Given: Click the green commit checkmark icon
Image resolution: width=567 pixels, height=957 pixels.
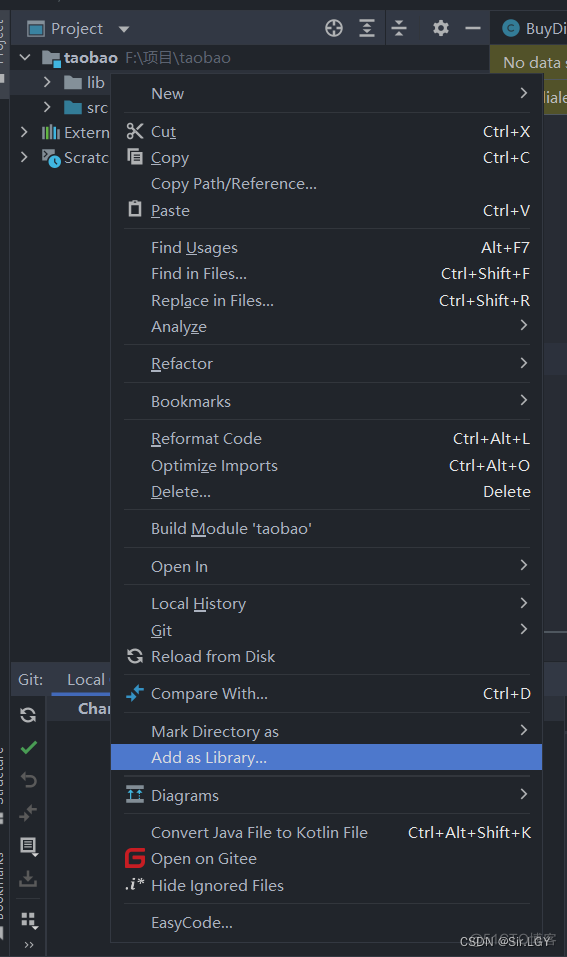Looking at the screenshot, I should (x=29, y=747).
